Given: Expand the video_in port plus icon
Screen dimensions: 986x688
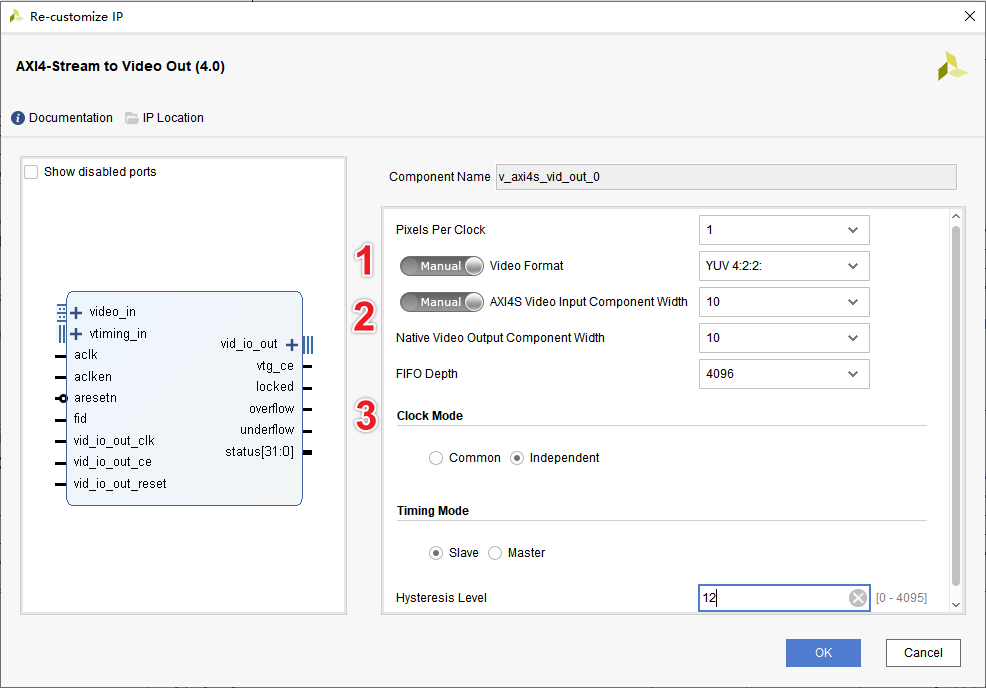Looking at the screenshot, I should [76, 312].
